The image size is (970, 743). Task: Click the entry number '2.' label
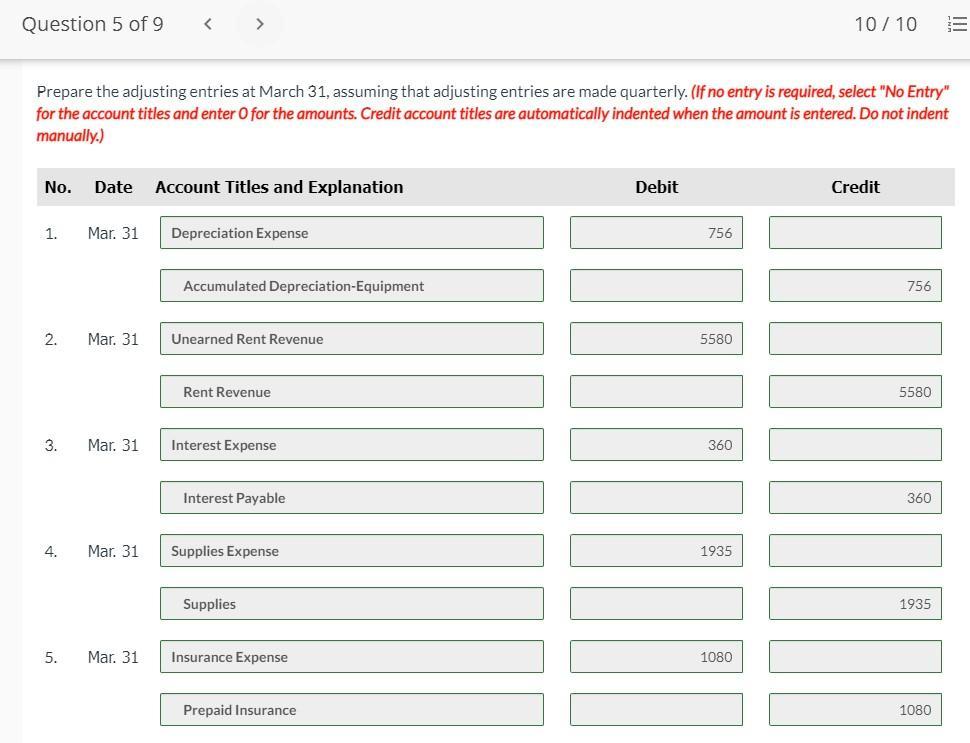[51, 339]
